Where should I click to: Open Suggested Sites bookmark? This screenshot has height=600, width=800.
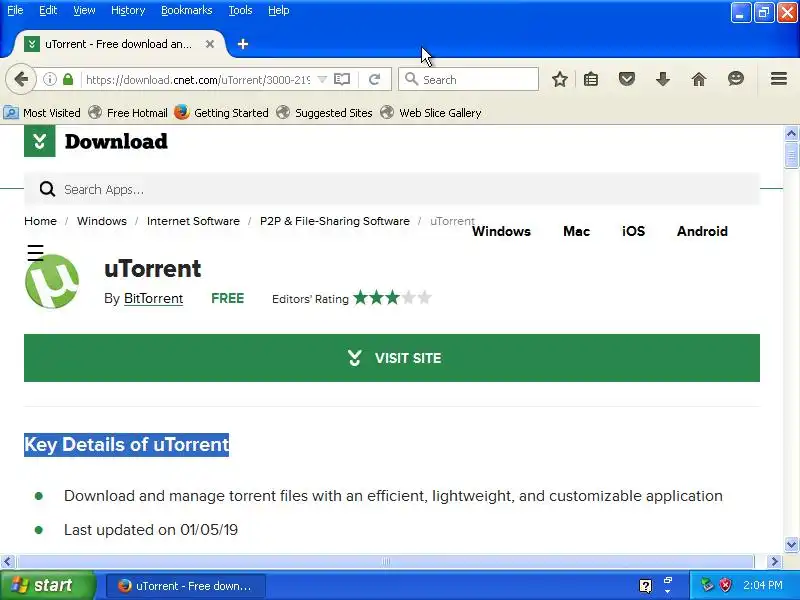(x=324, y=113)
